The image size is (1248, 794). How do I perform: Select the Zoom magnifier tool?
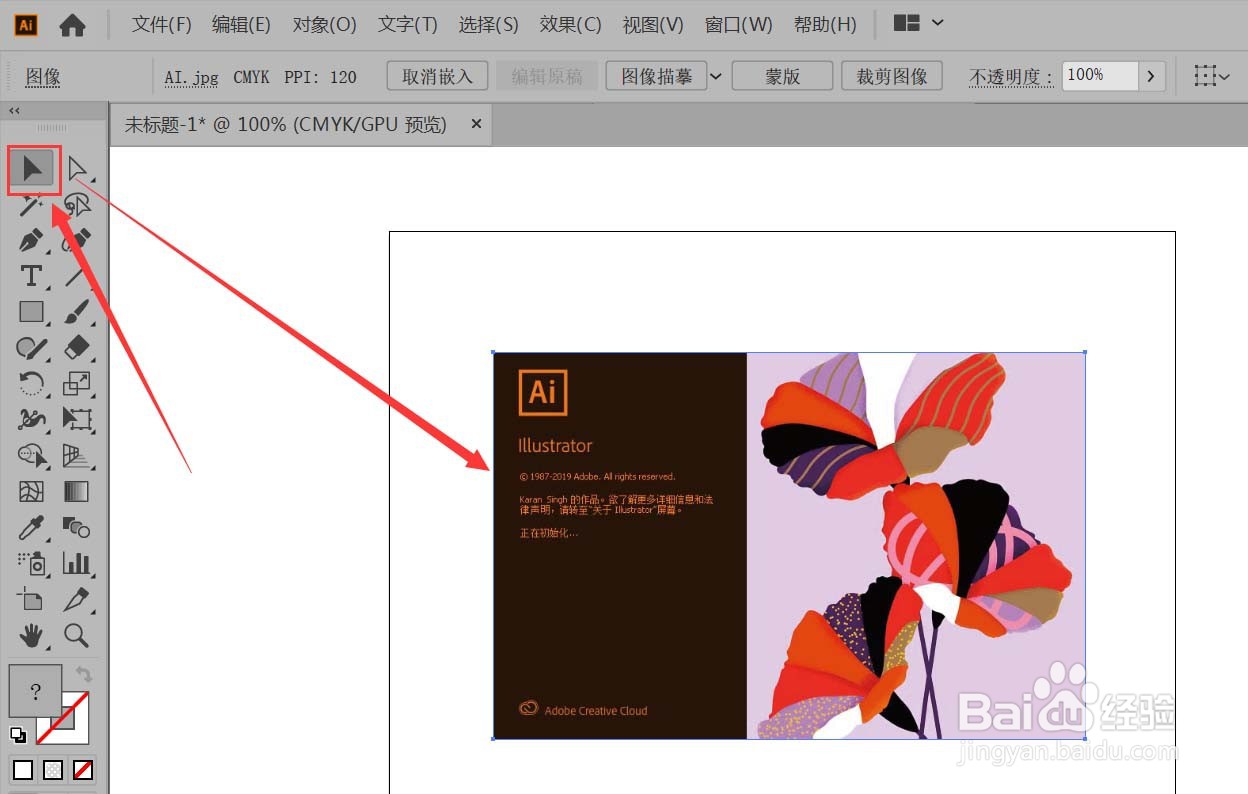(x=78, y=634)
